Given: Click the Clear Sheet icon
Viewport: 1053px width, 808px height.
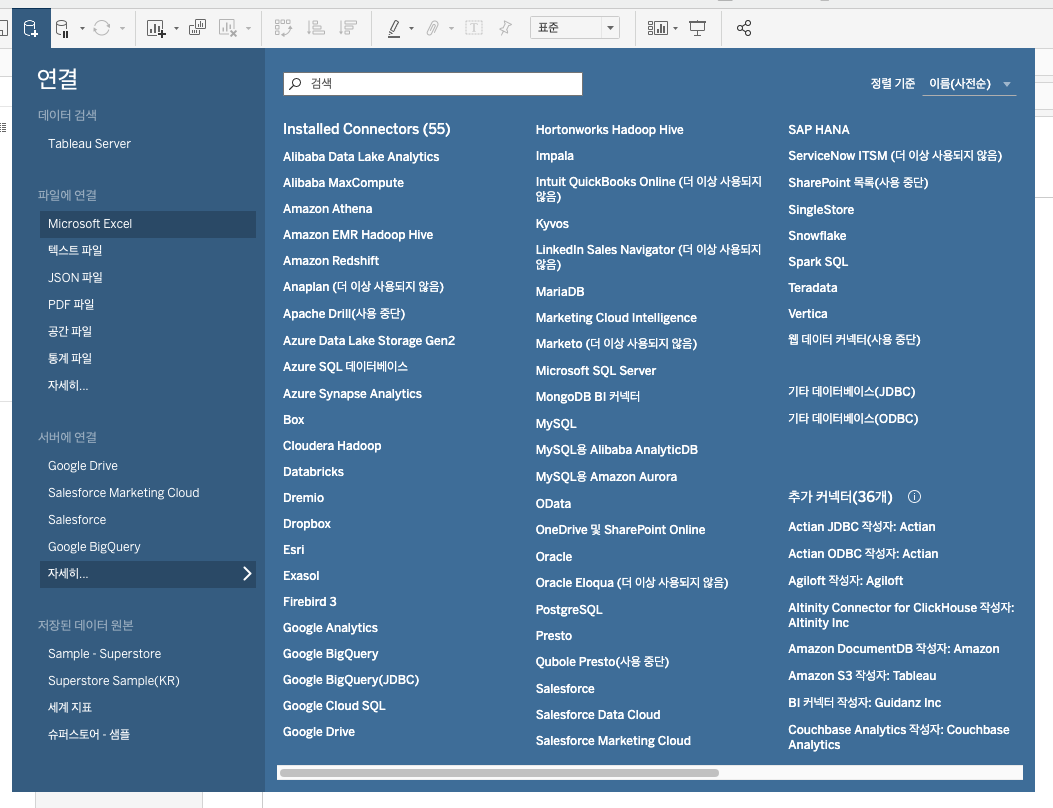Looking at the screenshot, I should 228,28.
